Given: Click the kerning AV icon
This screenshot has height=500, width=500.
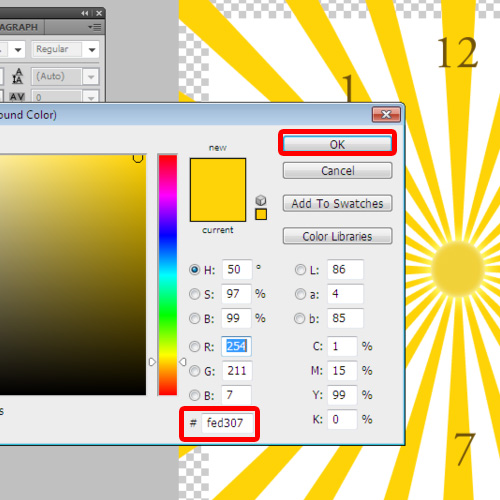Looking at the screenshot, I should point(17,97).
